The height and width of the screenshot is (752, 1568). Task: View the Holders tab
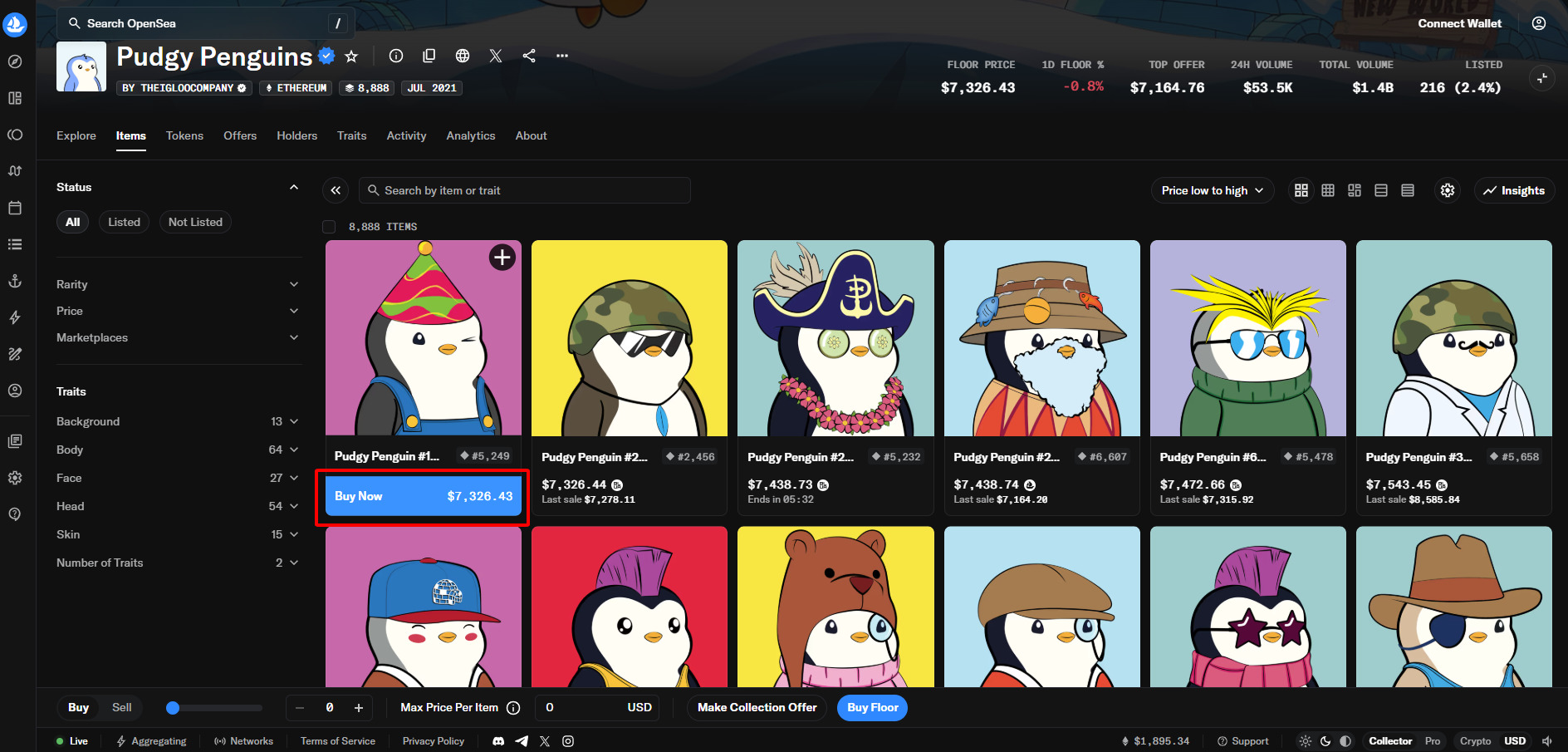click(x=297, y=135)
